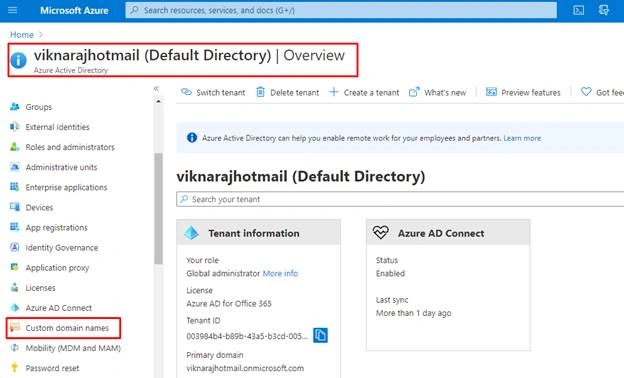The width and height of the screenshot is (624, 378).
Task: Open App registrations menu item
Action: tap(57, 228)
